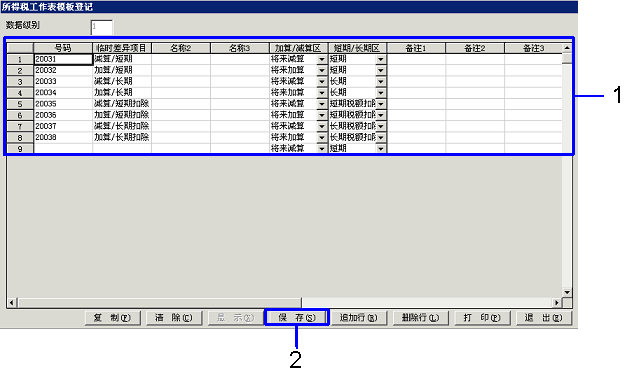Click the 加算/短期扣除 item cell

click(x=122, y=115)
